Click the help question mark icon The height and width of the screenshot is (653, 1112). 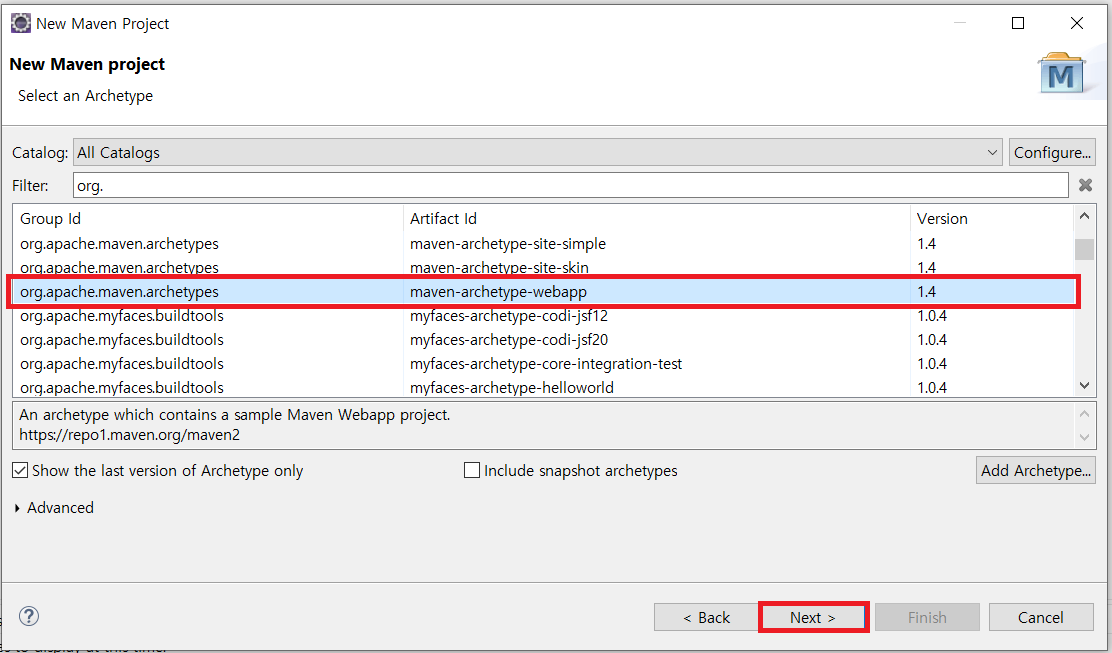click(29, 616)
